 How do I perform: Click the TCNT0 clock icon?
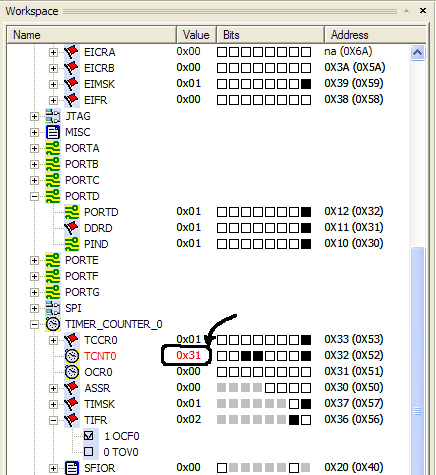72,356
